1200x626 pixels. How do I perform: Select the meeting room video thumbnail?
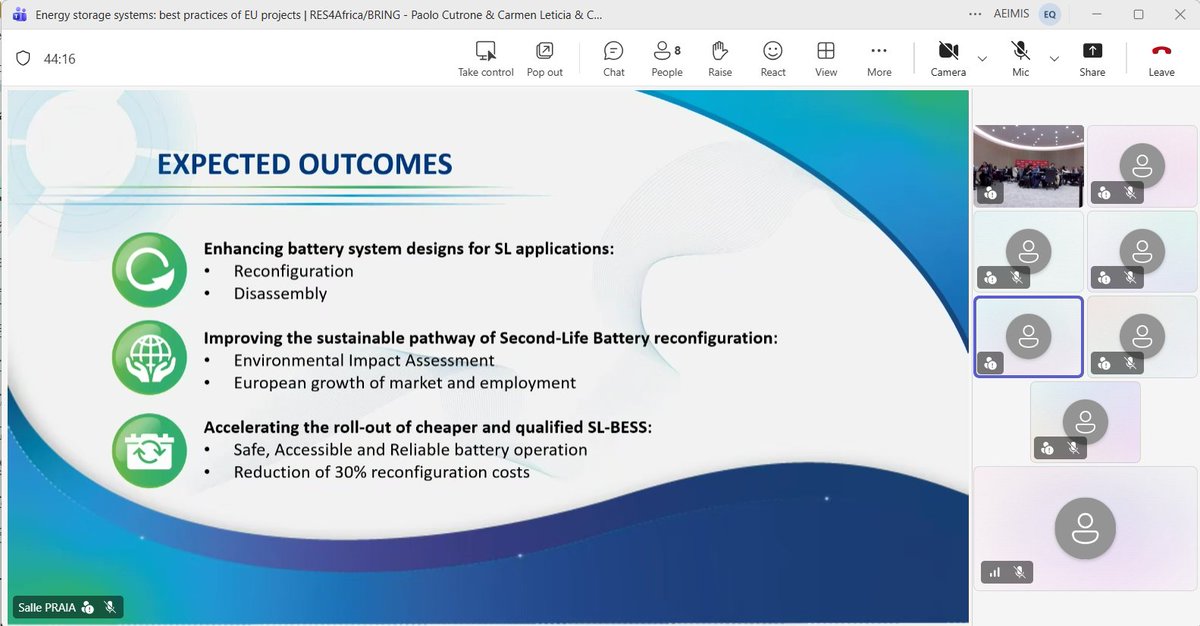point(1028,165)
